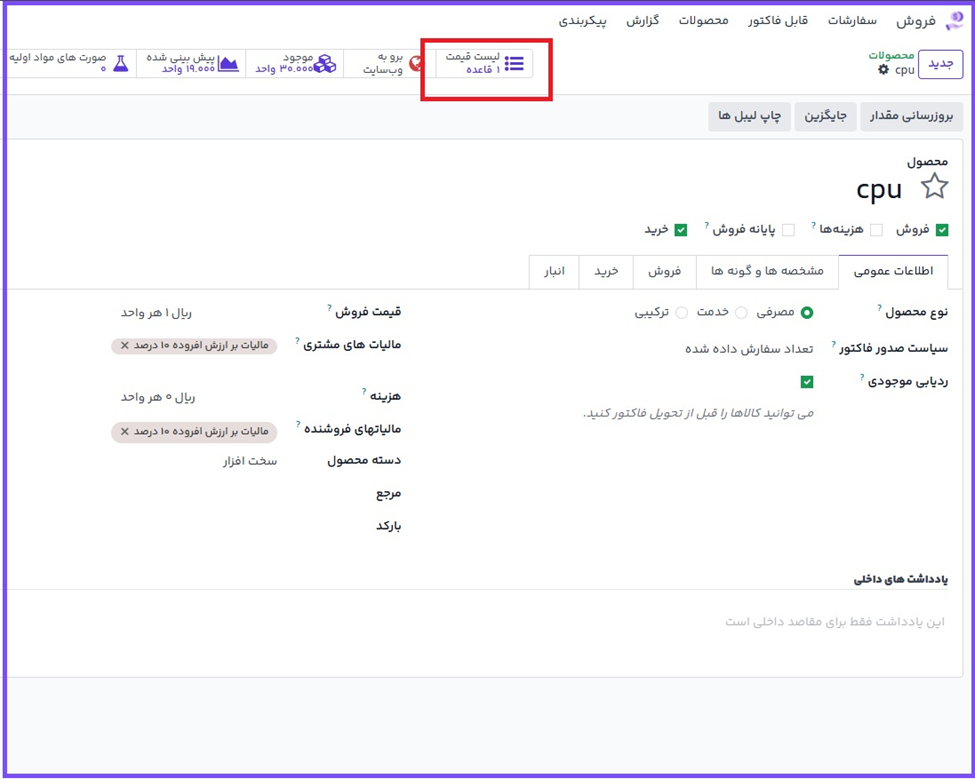Click the Go to Website (برو به وب‌سایت) globe icon
The width and height of the screenshot is (975, 779).
[416, 64]
